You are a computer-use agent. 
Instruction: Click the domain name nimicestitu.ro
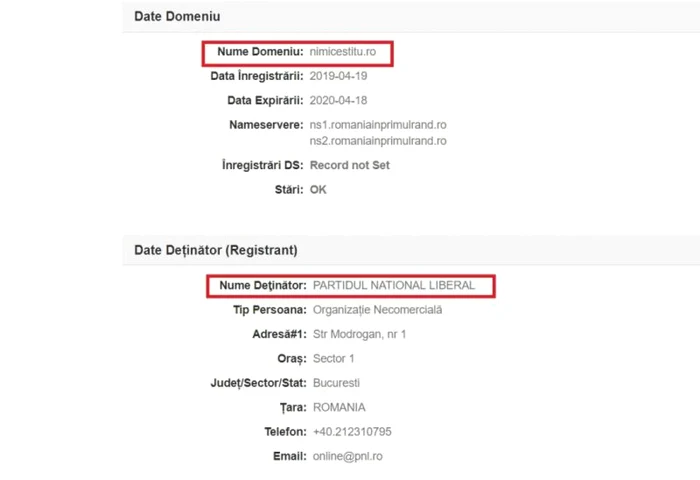[342, 52]
